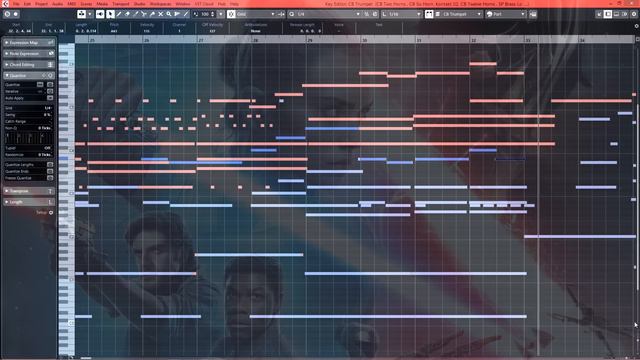
Task: Open Event Colors Part dropdown
Action: pos(505,14)
